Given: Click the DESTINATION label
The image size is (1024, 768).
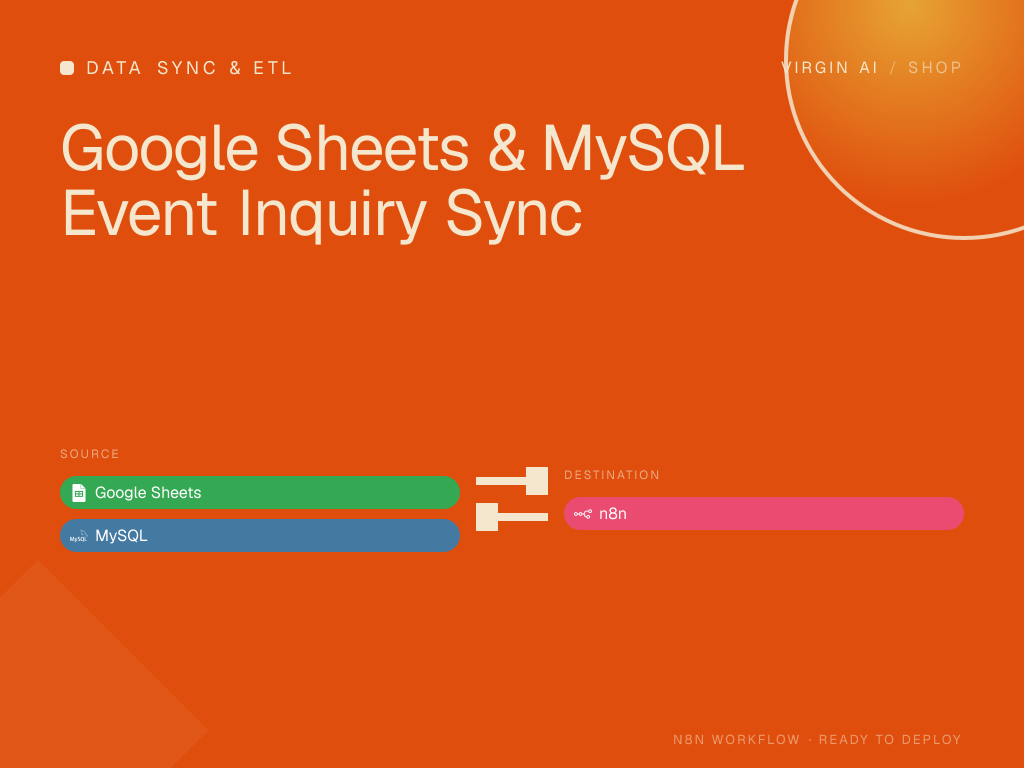Looking at the screenshot, I should coord(612,475).
